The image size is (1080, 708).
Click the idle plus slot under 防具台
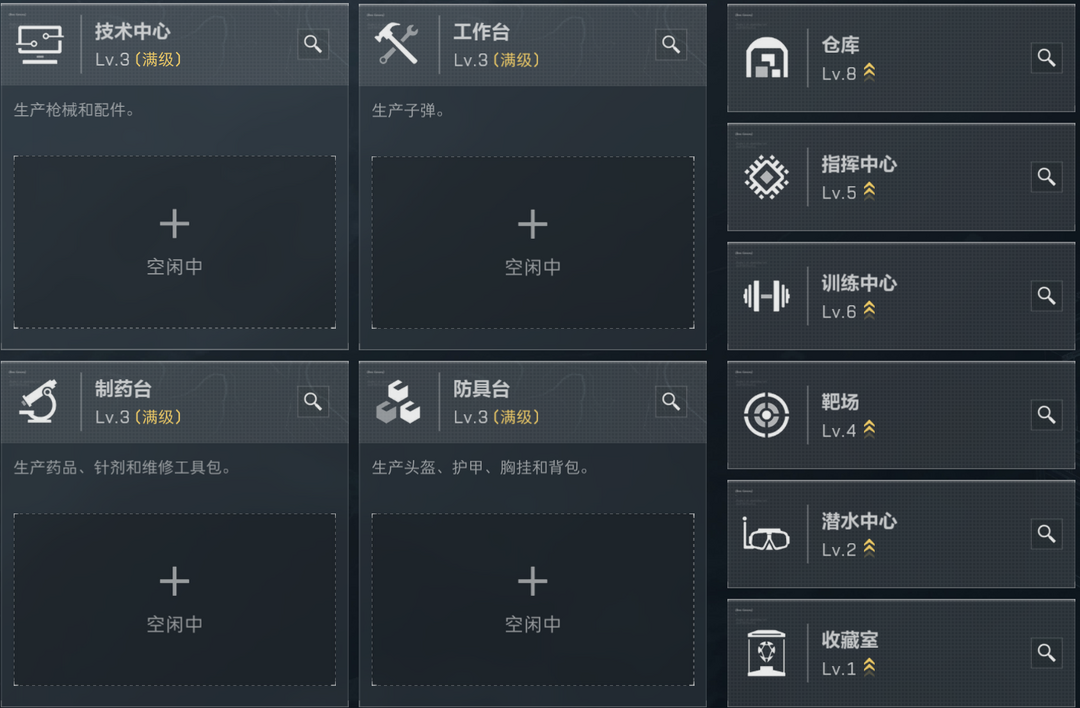pos(533,600)
